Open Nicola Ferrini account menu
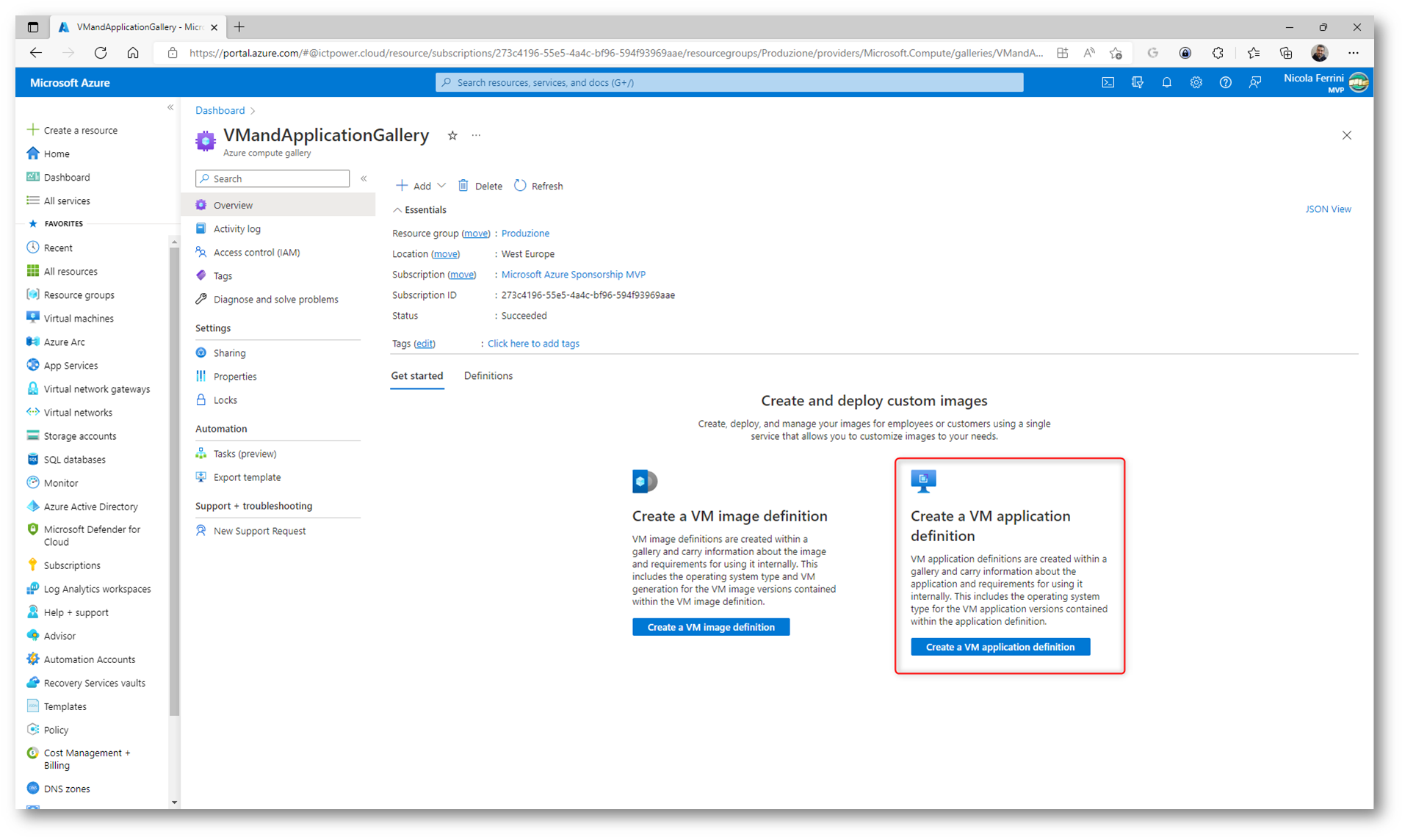 [x=1326, y=82]
